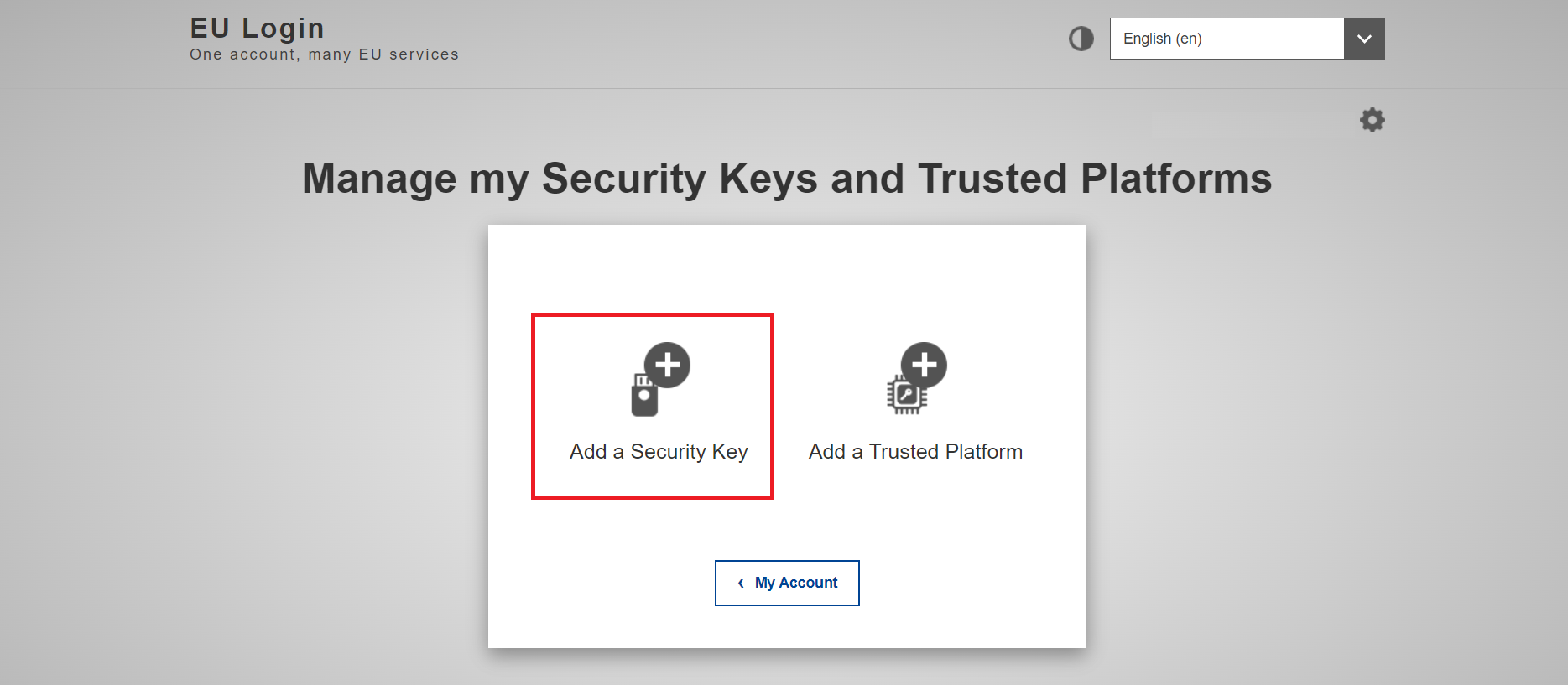
Task: Click the One account, many EU services tagline
Action: tap(324, 54)
